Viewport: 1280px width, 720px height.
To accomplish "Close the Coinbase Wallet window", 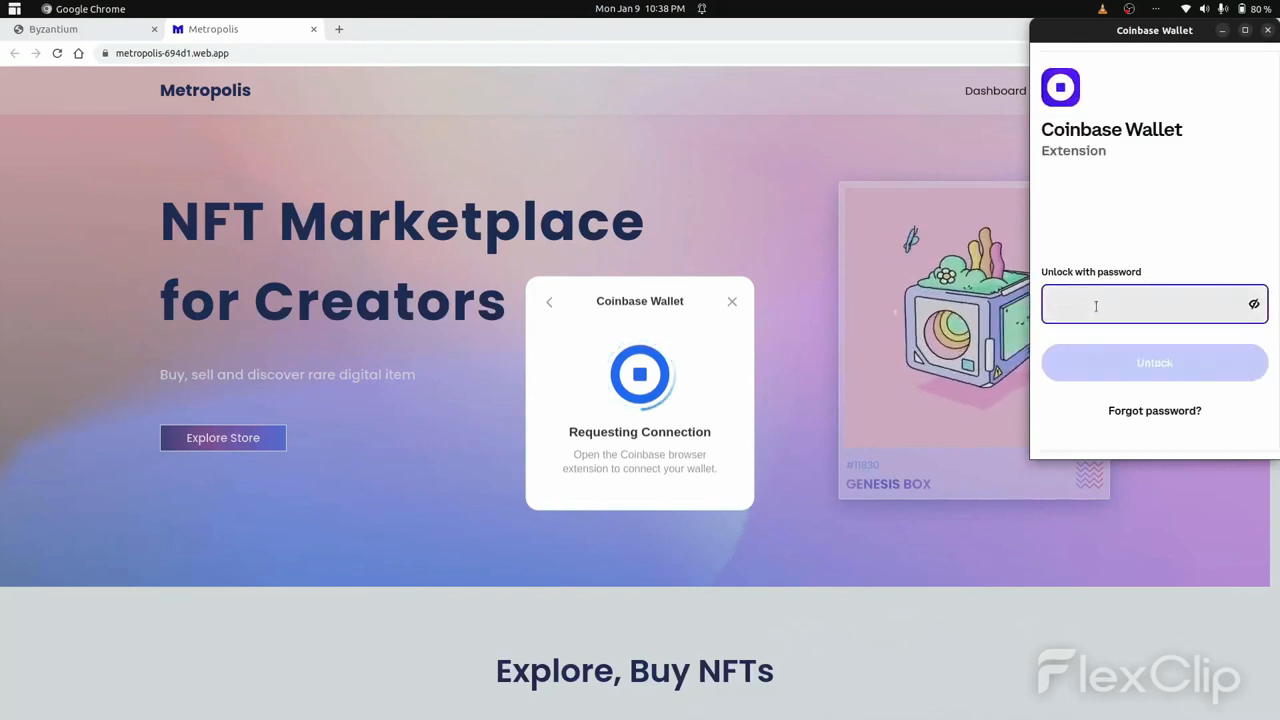I will (x=1268, y=30).
